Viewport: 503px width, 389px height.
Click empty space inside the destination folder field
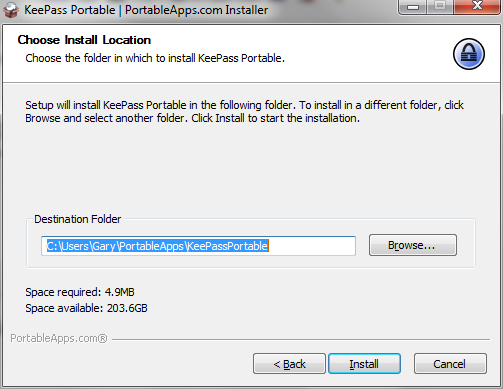312,246
